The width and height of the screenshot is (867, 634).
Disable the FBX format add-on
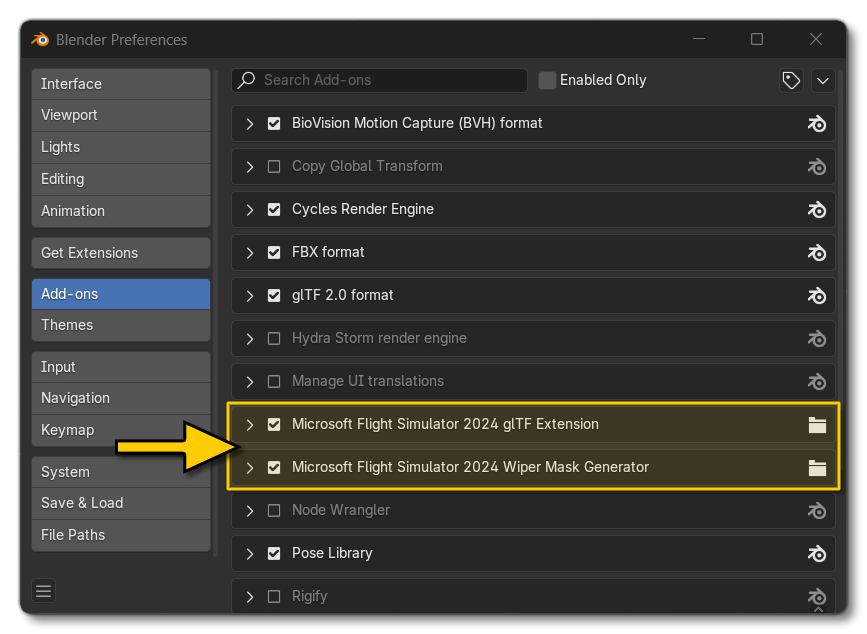point(274,253)
